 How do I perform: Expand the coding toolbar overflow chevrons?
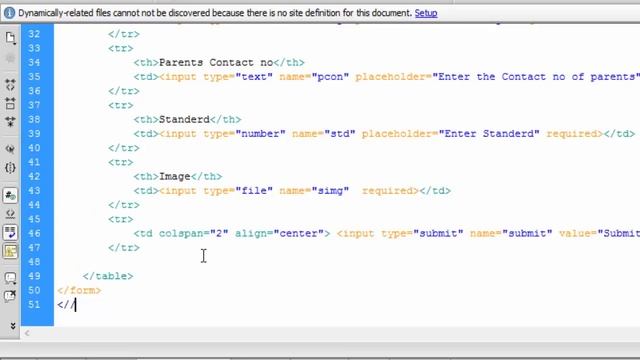12,326
